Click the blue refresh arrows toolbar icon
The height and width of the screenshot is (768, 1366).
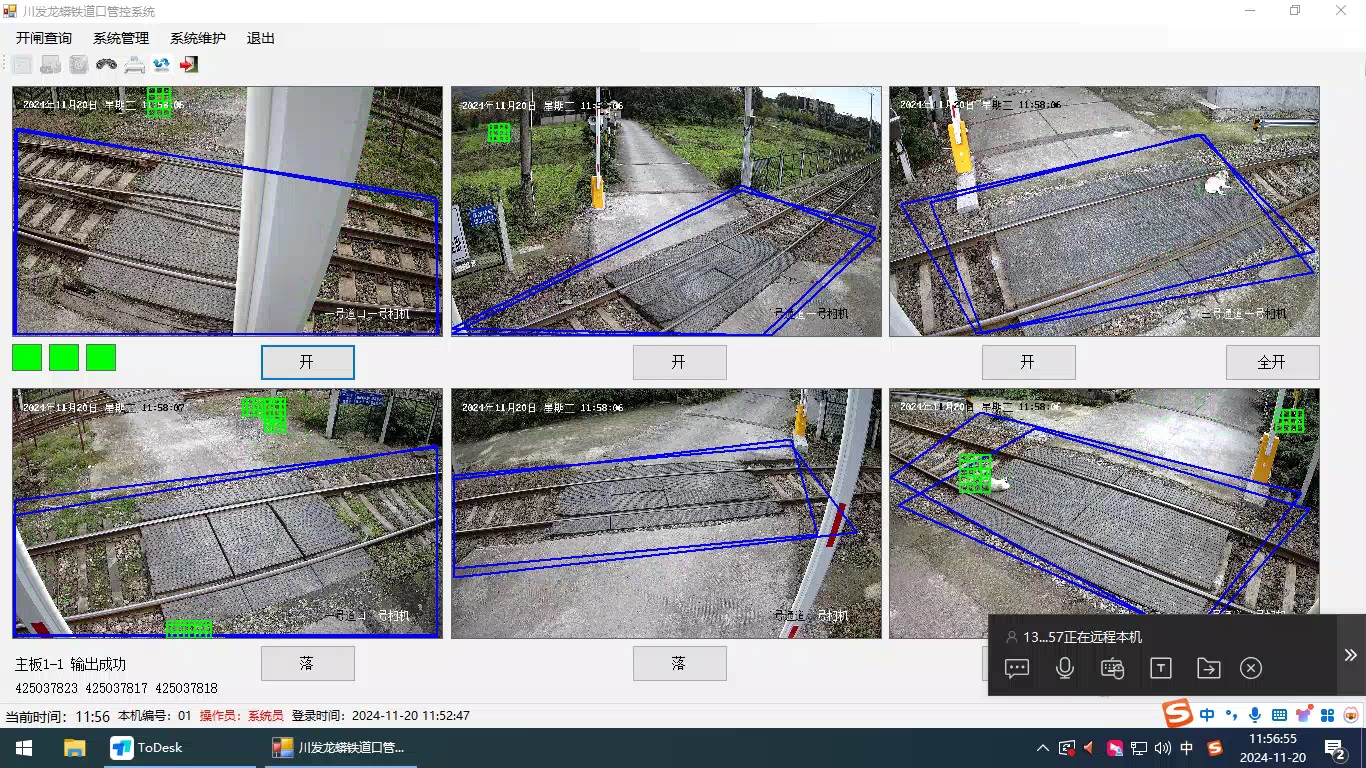[161, 65]
